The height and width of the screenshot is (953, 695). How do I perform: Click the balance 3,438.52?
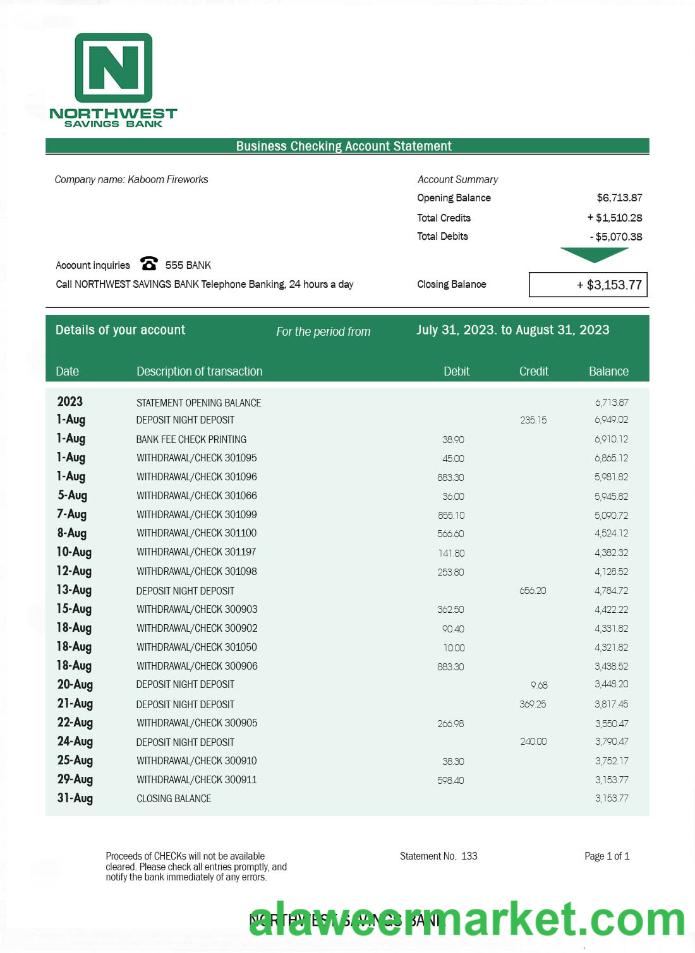[x=611, y=667]
